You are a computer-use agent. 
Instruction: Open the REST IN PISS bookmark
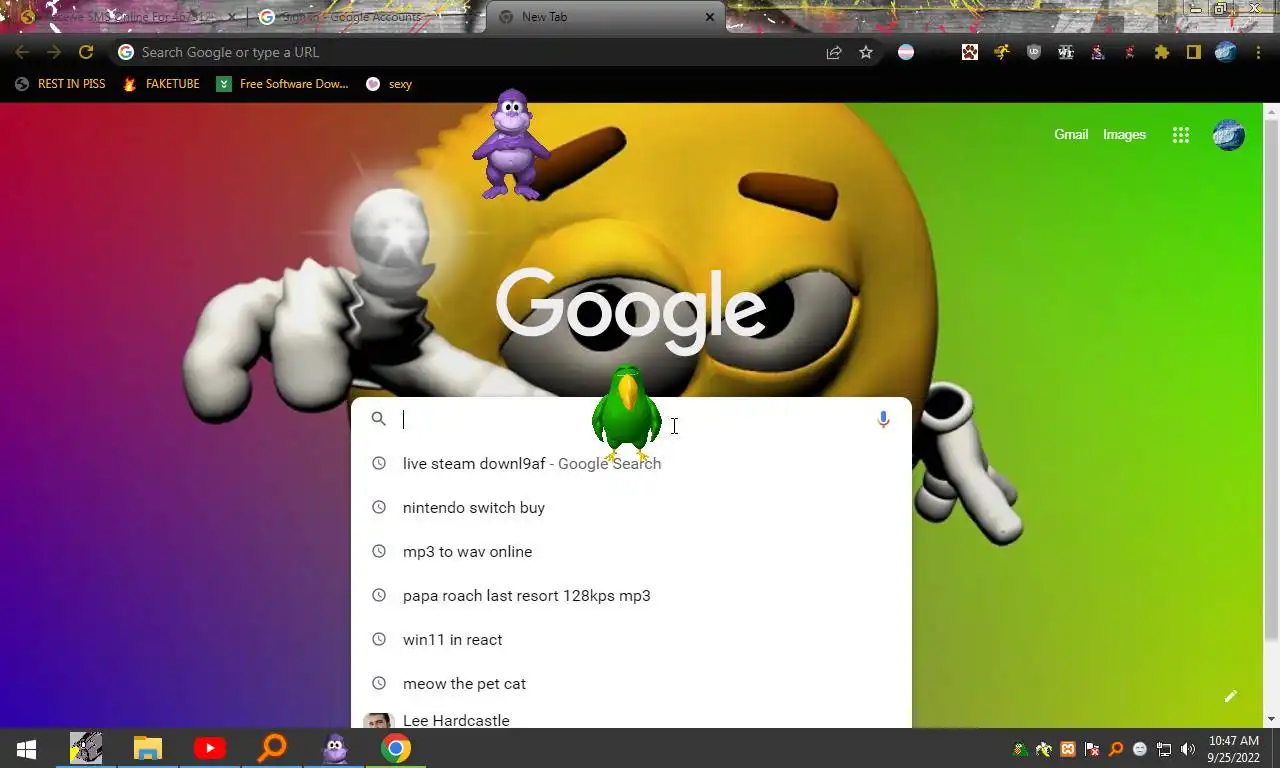click(60, 84)
